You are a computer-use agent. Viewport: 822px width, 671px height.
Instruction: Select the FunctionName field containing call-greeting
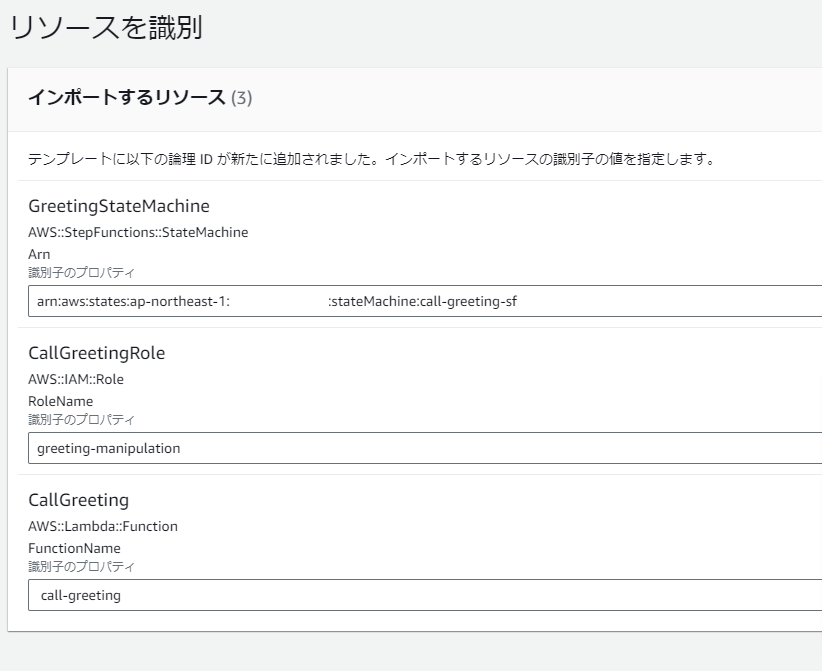(x=425, y=595)
